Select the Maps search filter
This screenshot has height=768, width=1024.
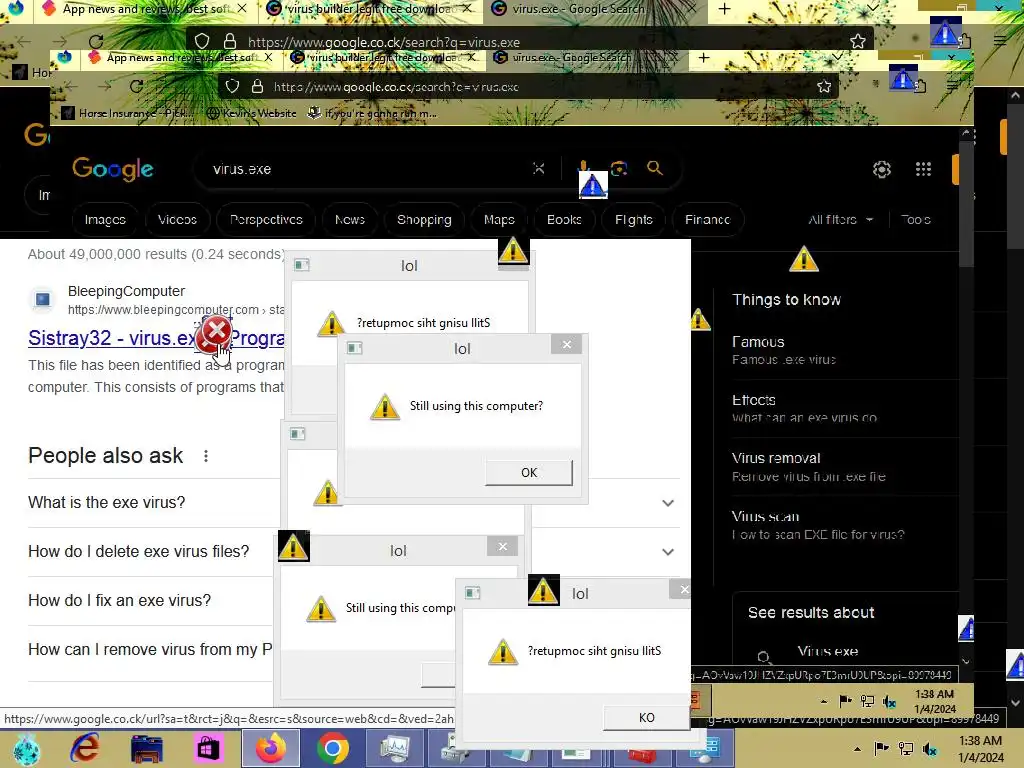click(499, 220)
